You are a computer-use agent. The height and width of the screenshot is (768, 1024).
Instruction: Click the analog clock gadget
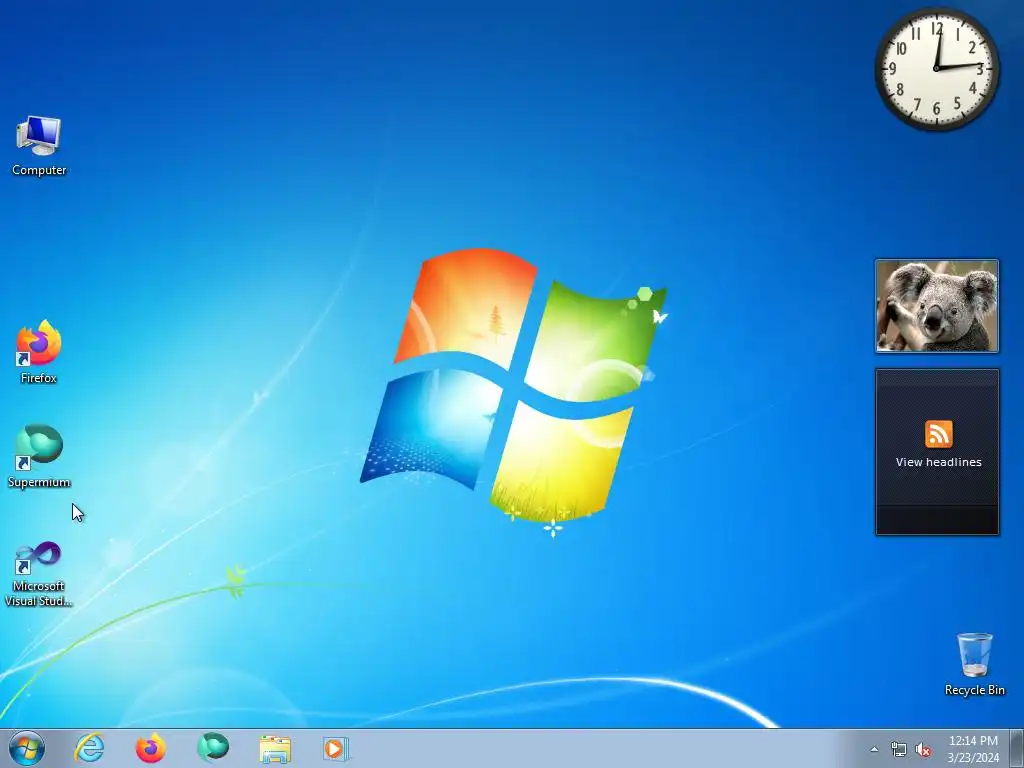[x=936, y=69]
